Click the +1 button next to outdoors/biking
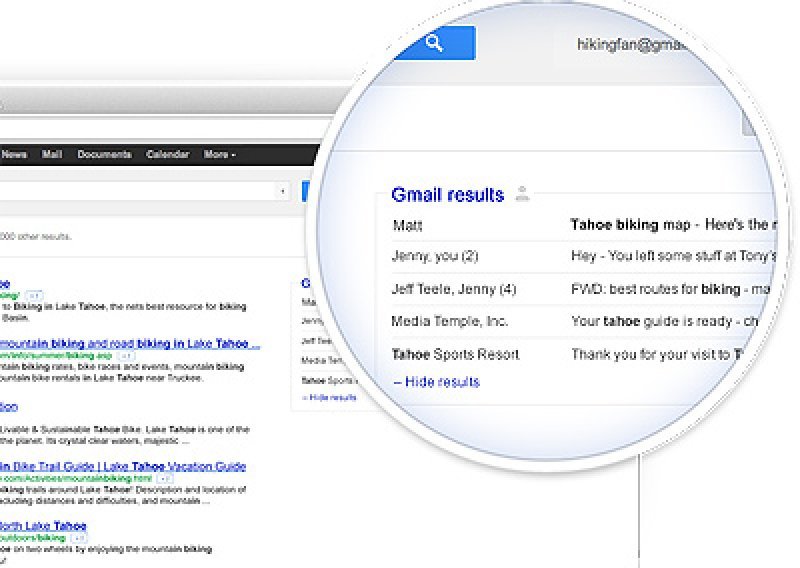This screenshot has height=568, width=800. pyautogui.click(x=78, y=538)
